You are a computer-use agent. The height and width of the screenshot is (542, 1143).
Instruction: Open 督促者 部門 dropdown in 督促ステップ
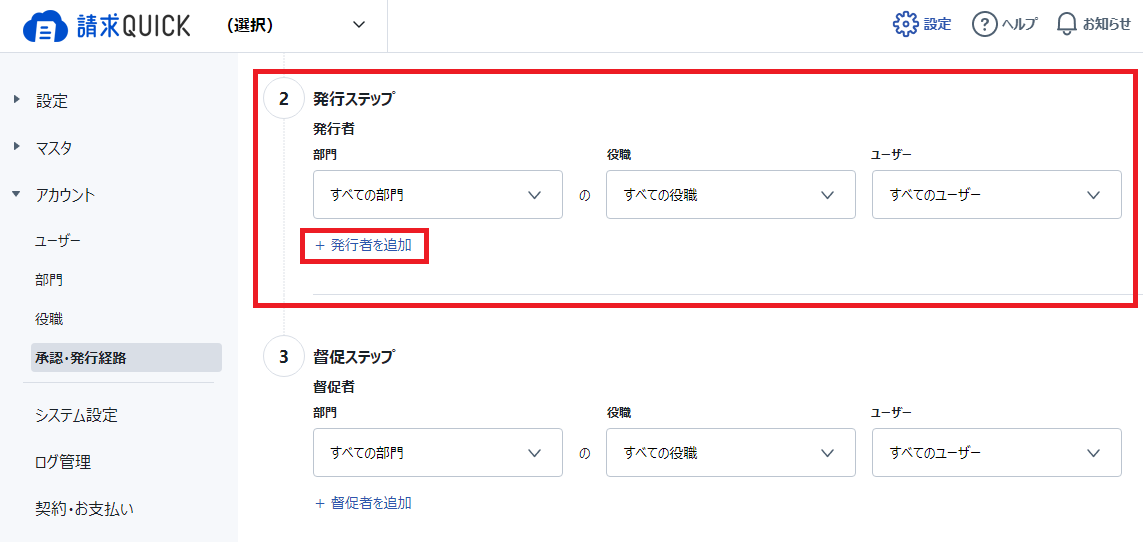click(437, 452)
